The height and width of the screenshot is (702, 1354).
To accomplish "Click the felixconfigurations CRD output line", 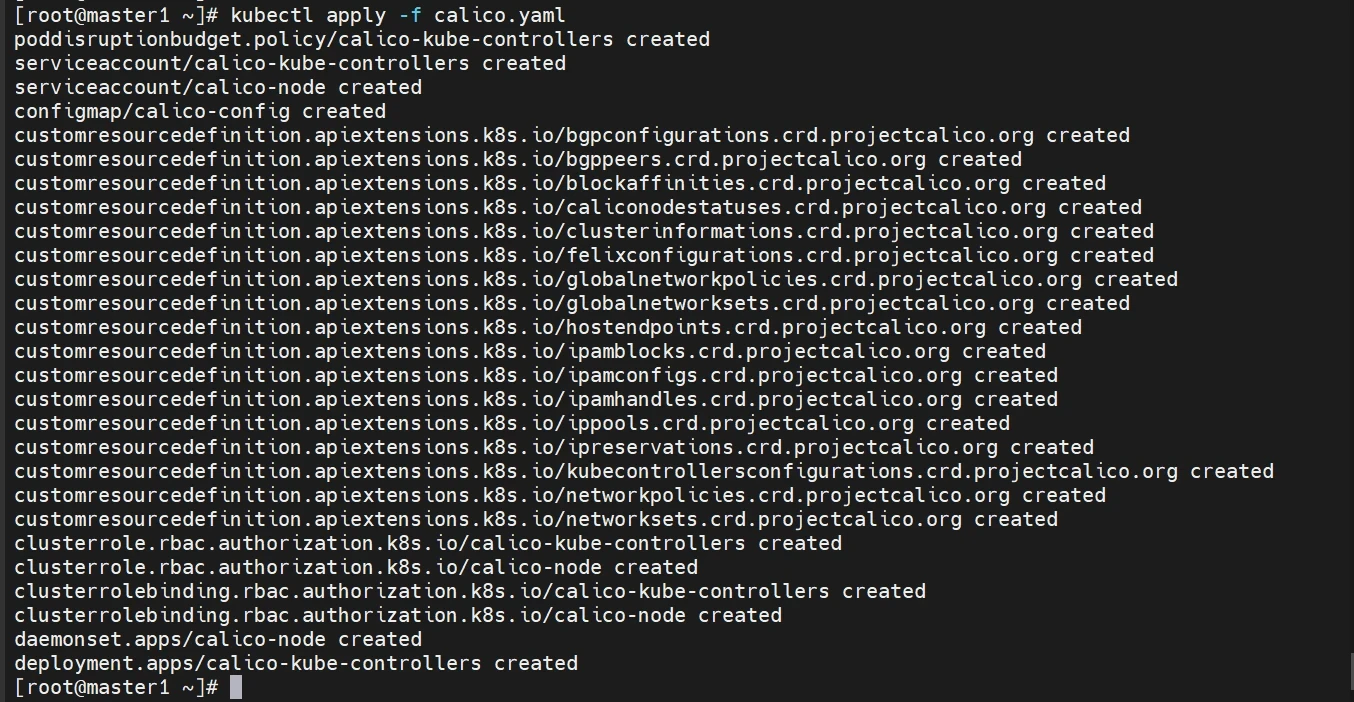I will (584, 255).
